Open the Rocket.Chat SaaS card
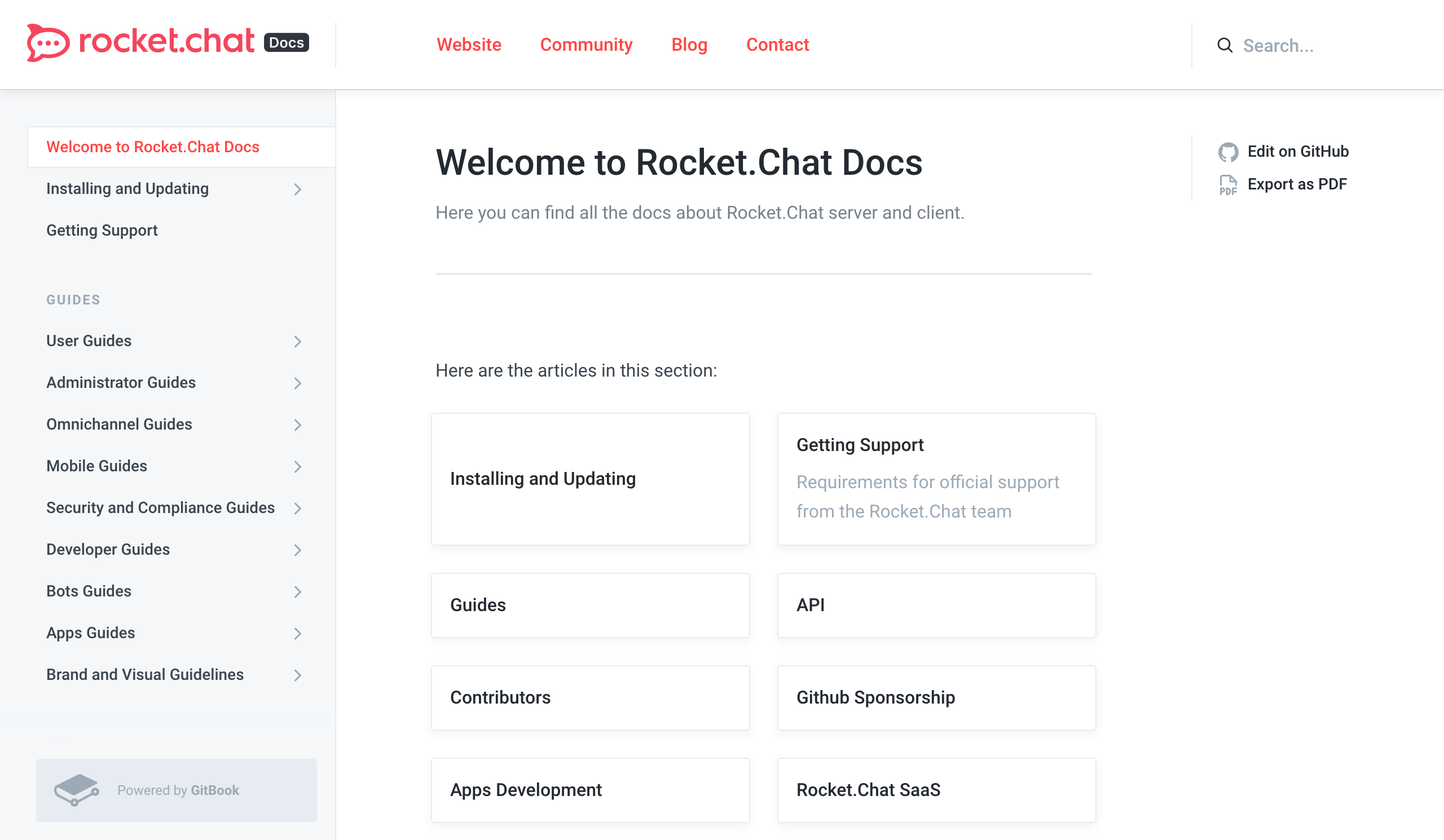This screenshot has width=1444, height=840. pyautogui.click(x=936, y=790)
